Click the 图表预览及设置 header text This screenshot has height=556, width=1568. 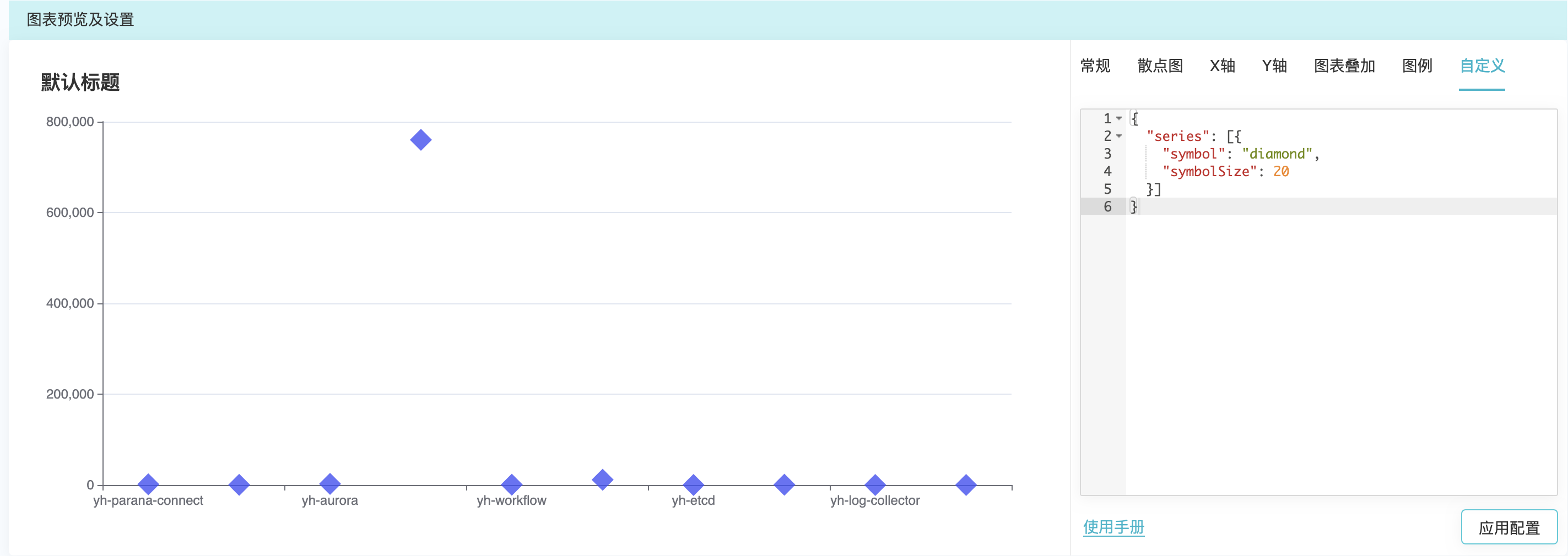click(x=80, y=19)
